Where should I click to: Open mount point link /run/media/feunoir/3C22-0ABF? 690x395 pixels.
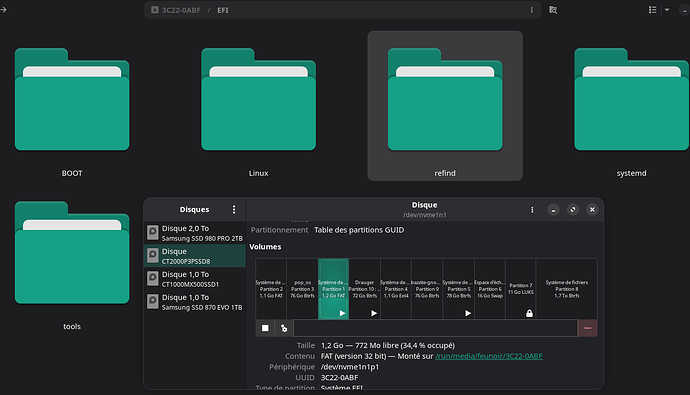click(488, 356)
